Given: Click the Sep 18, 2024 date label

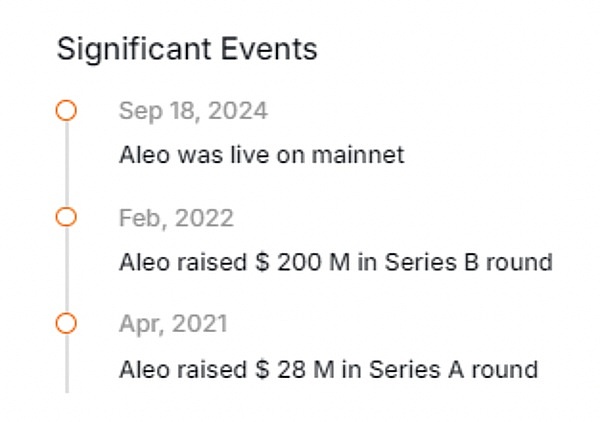Looking at the screenshot, I should [x=193, y=110].
